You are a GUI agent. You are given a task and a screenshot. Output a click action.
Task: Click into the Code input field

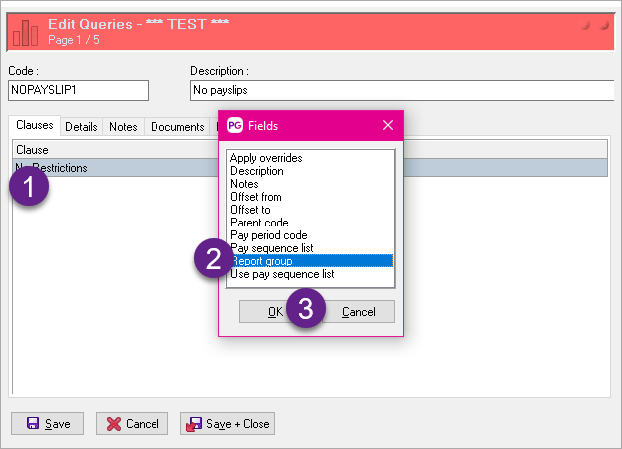pyautogui.click(x=78, y=91)
